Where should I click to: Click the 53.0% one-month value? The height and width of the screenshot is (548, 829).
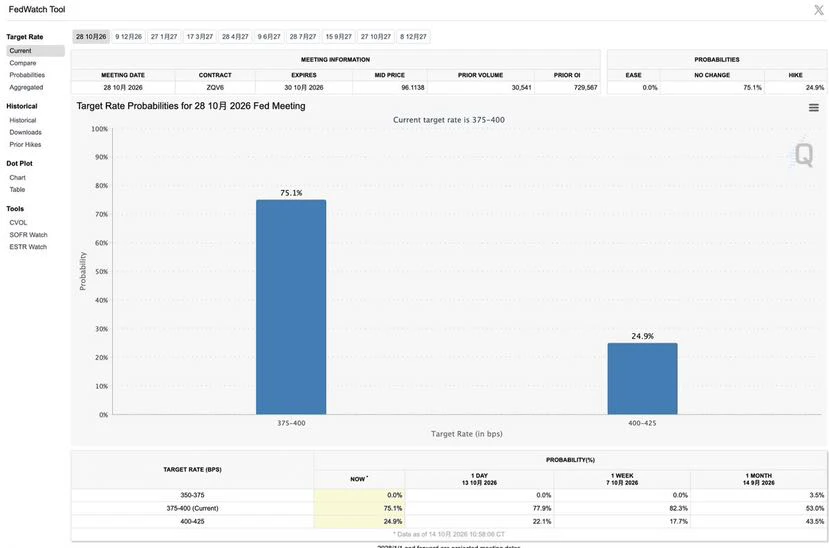815,508
